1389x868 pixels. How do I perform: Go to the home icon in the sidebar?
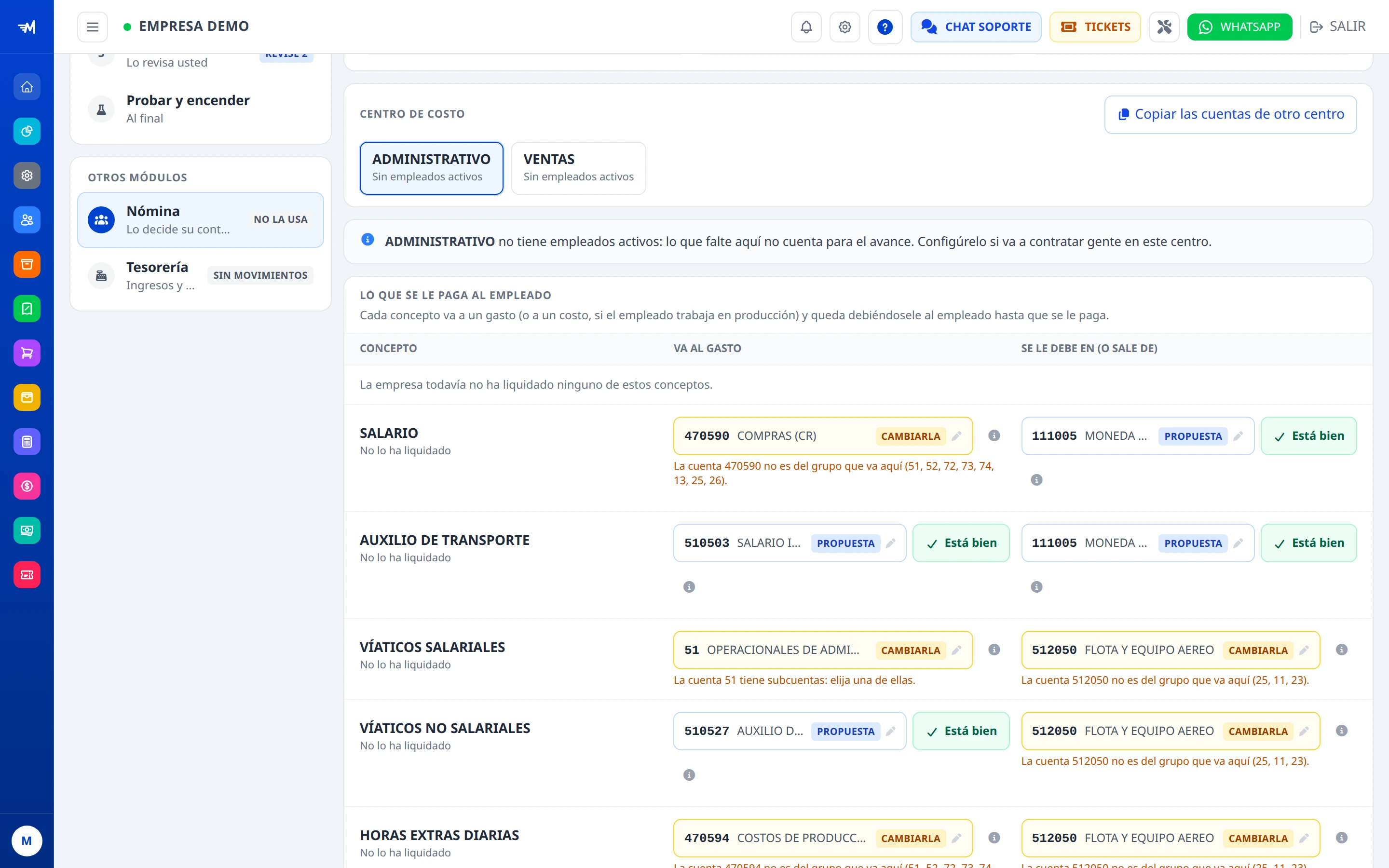(x=27, y=87)
